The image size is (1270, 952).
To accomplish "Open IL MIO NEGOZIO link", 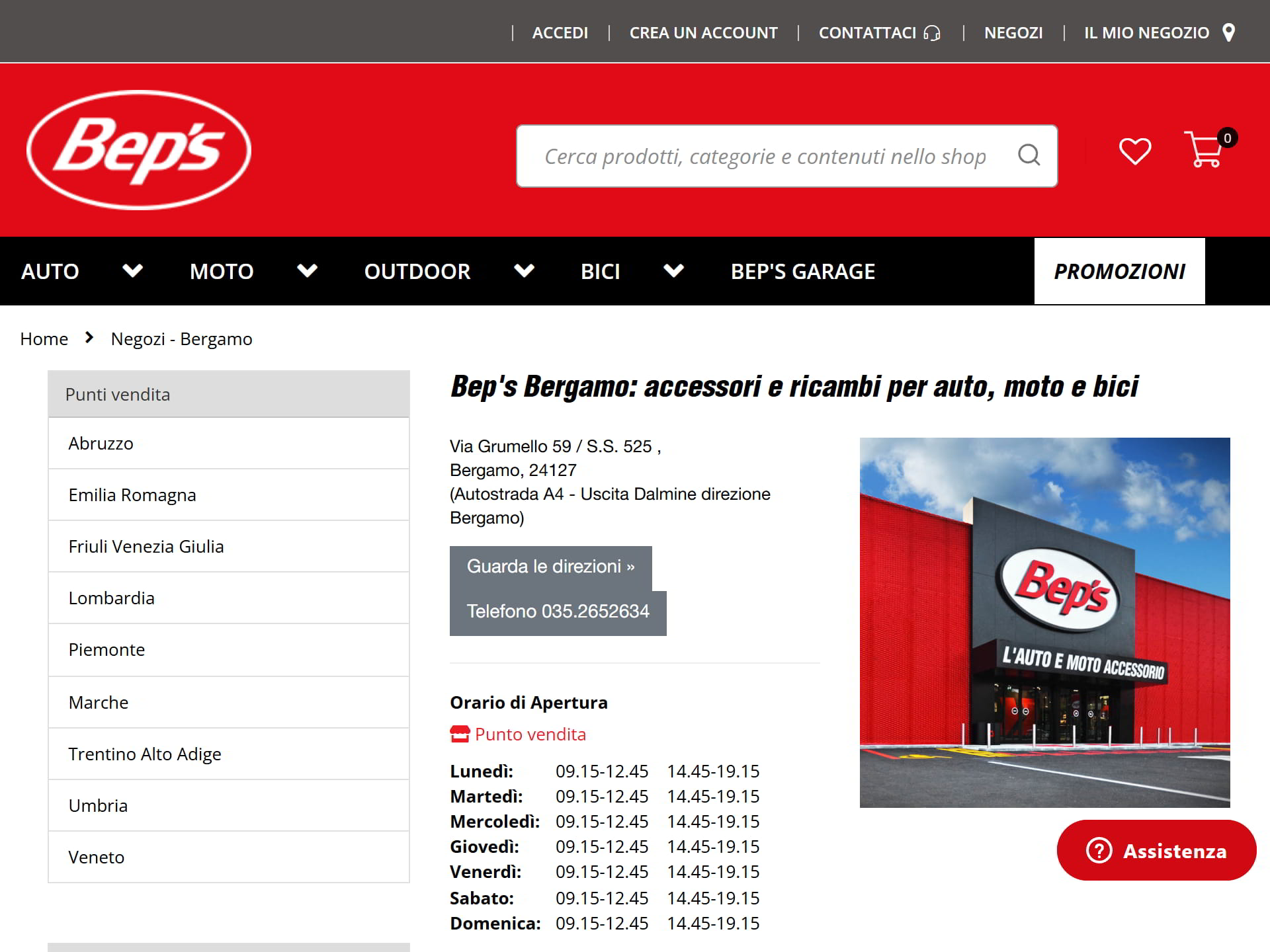I will [x=1147, y=32].
